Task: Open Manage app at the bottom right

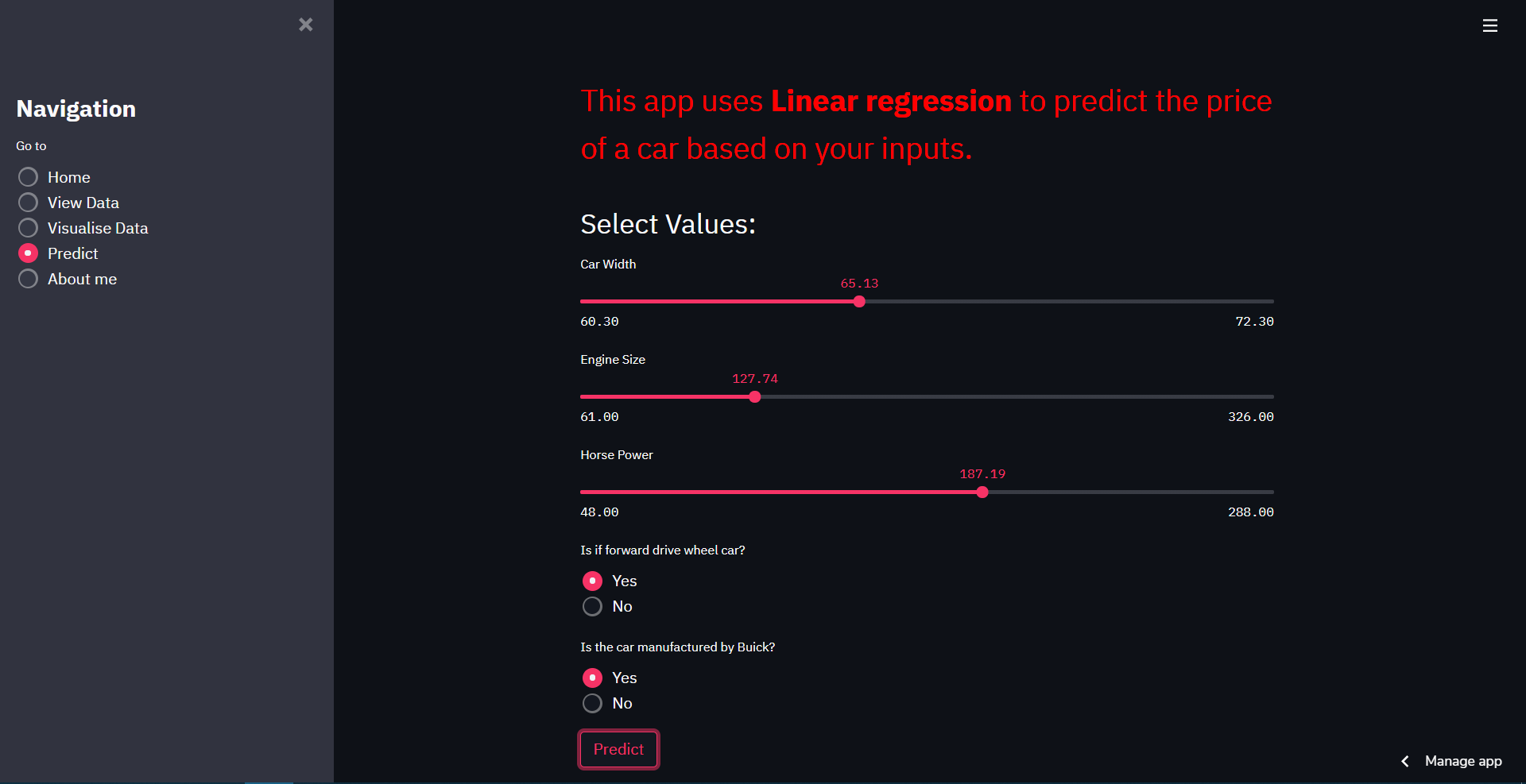Action: pyautogui.click(x=1462, y=761)
